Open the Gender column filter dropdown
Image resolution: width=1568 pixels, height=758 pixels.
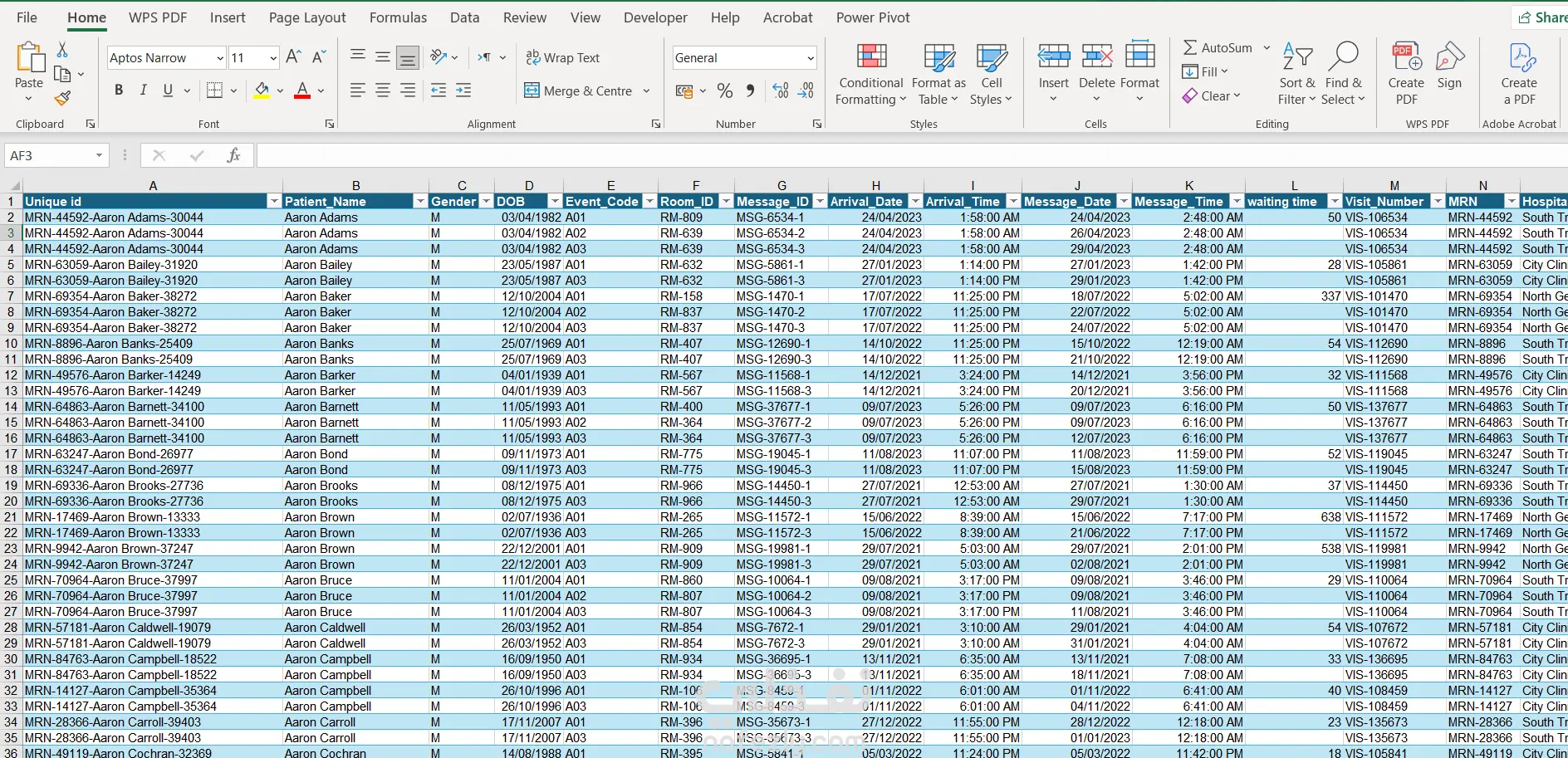(486, 202)
